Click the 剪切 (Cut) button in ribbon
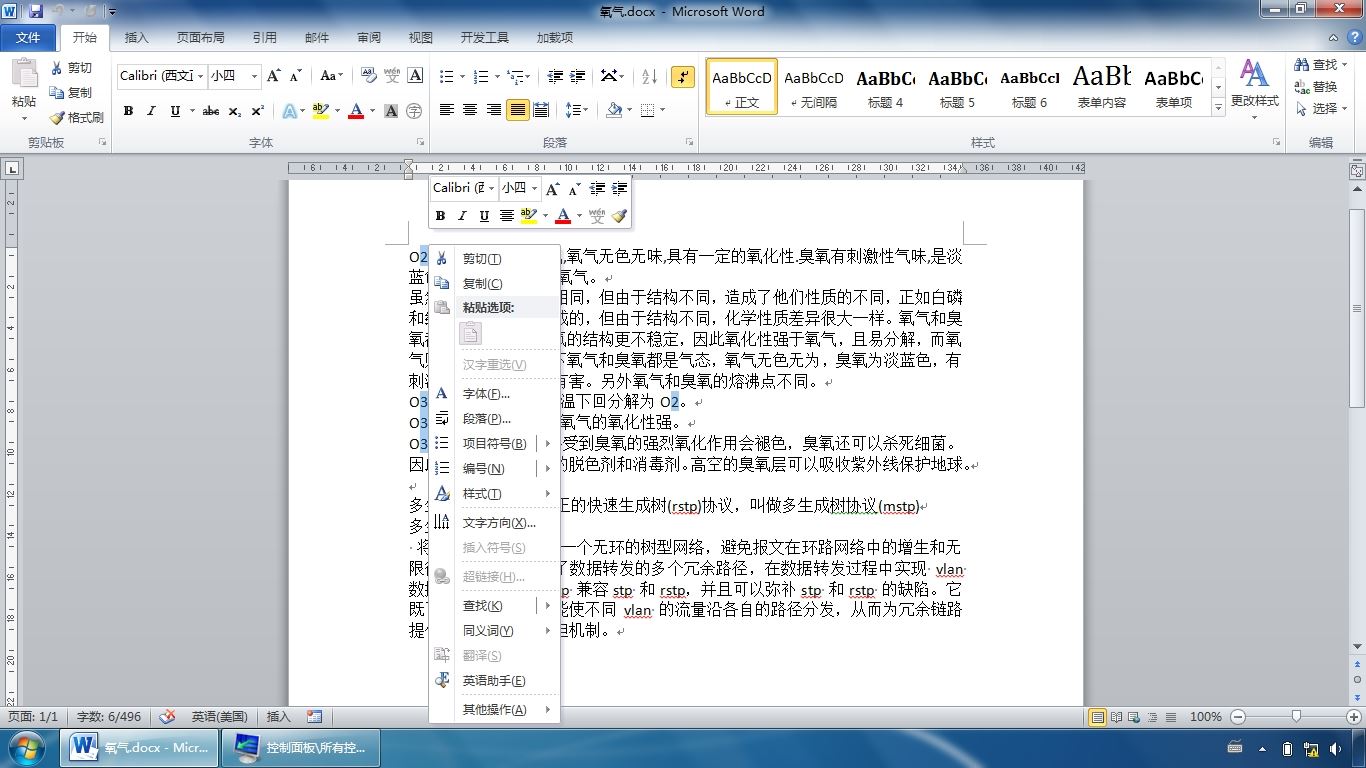This screenshot has height=768, width=1366. tap(71, 68)
